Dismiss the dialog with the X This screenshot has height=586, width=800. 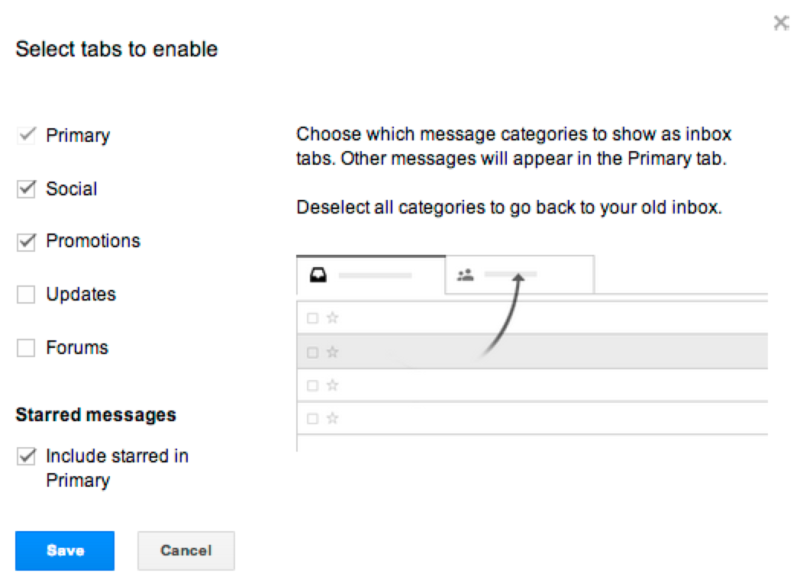click(781, 22)
